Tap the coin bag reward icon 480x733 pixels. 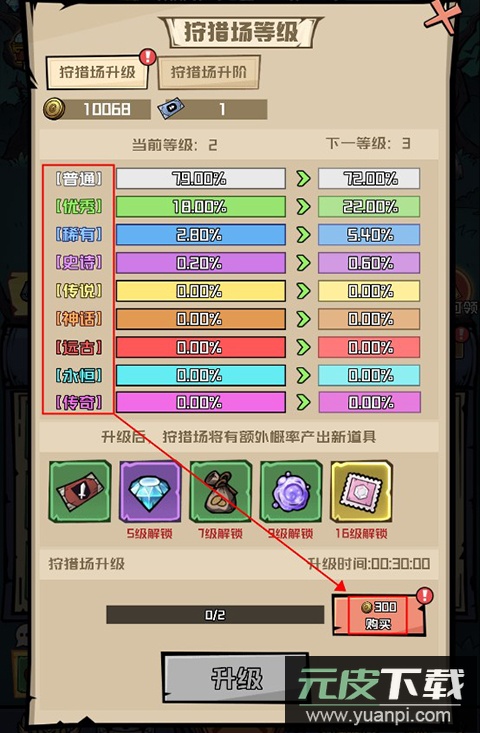pos(221,491)
